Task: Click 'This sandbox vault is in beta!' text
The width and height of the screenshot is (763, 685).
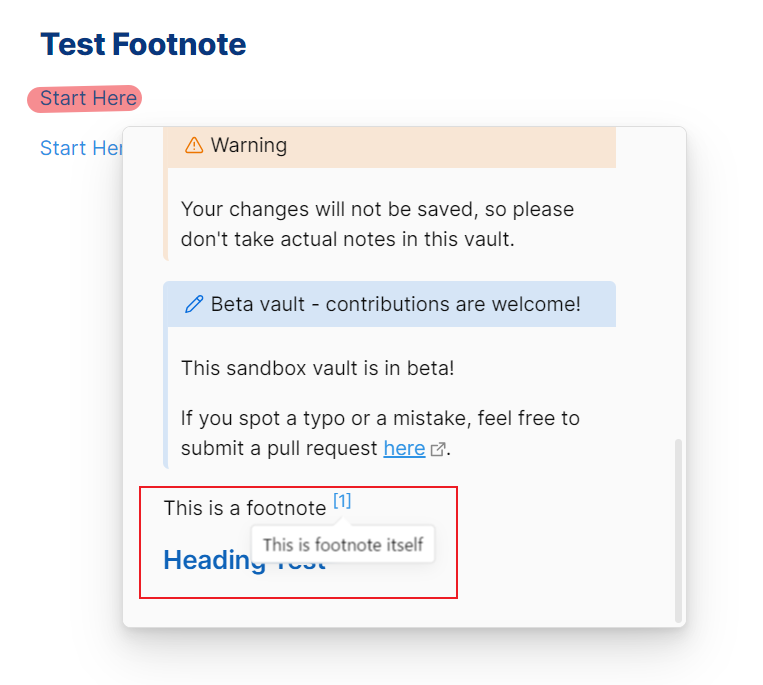Action: tap(317, 368)
